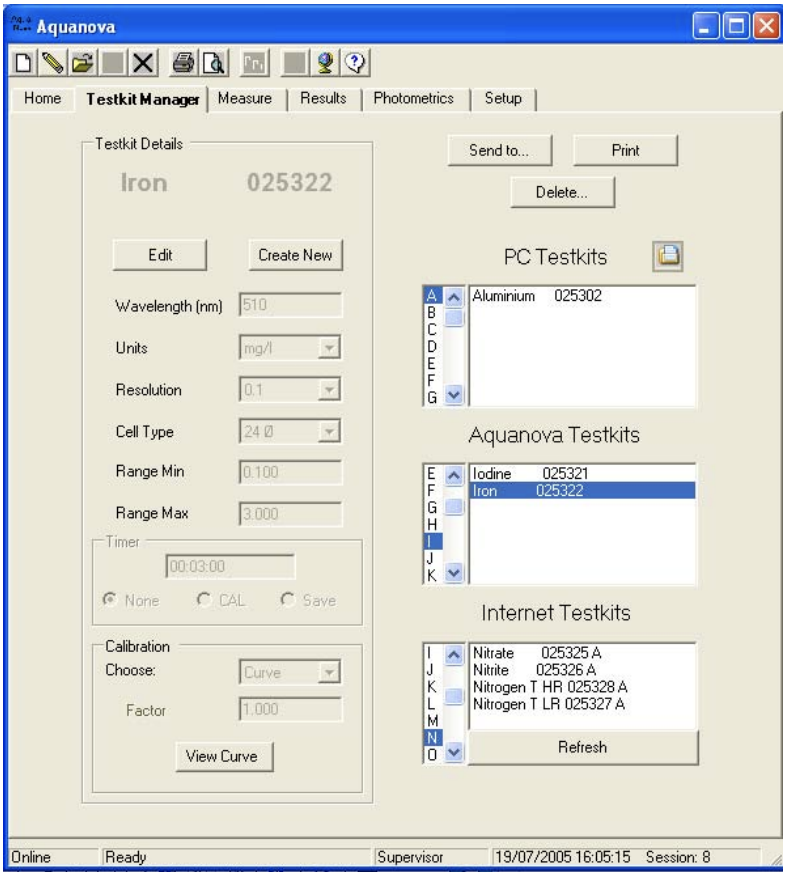
Task: Click the Aquanova Testkits scroll down arrow
Action: [x=454, y=573]
